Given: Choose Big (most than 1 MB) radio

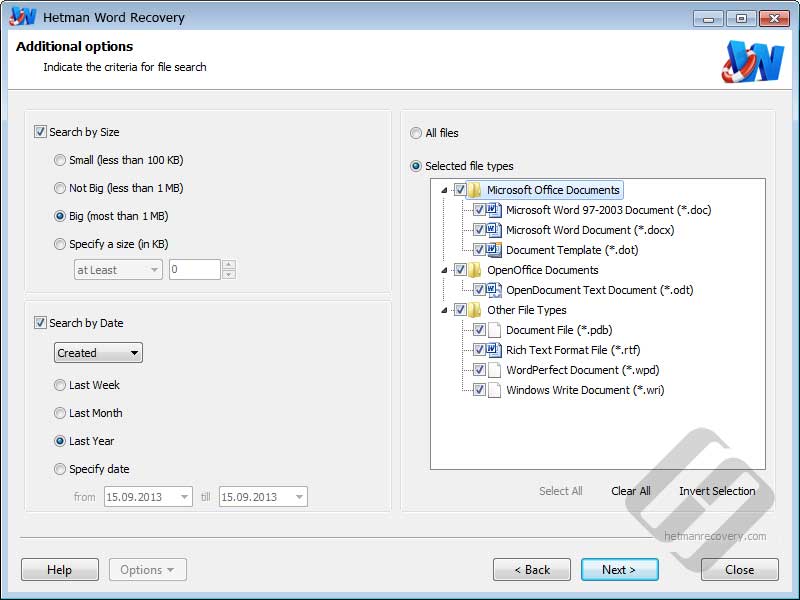Looking at the screenshot, I should tap(60, 216).
